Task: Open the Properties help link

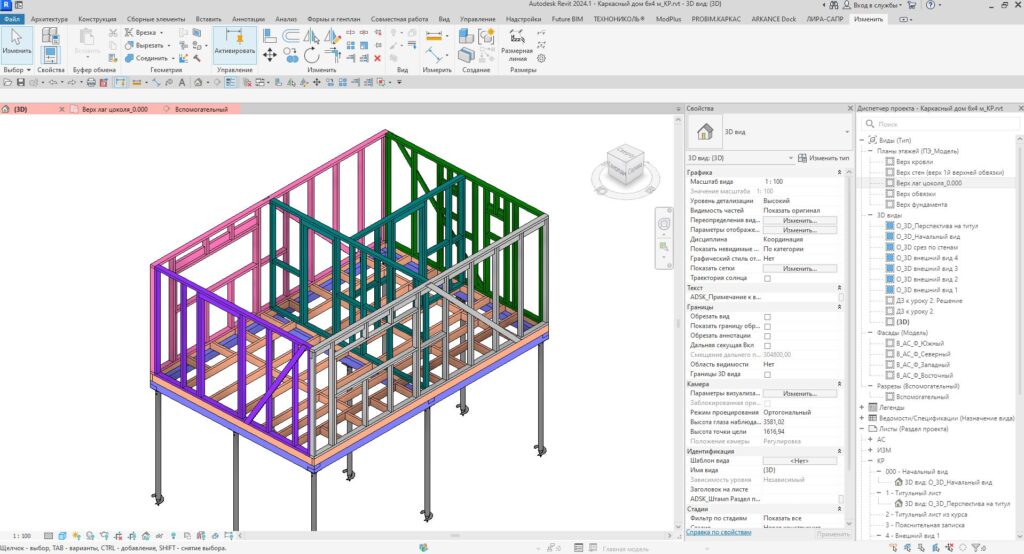Action: pos(720,534)
